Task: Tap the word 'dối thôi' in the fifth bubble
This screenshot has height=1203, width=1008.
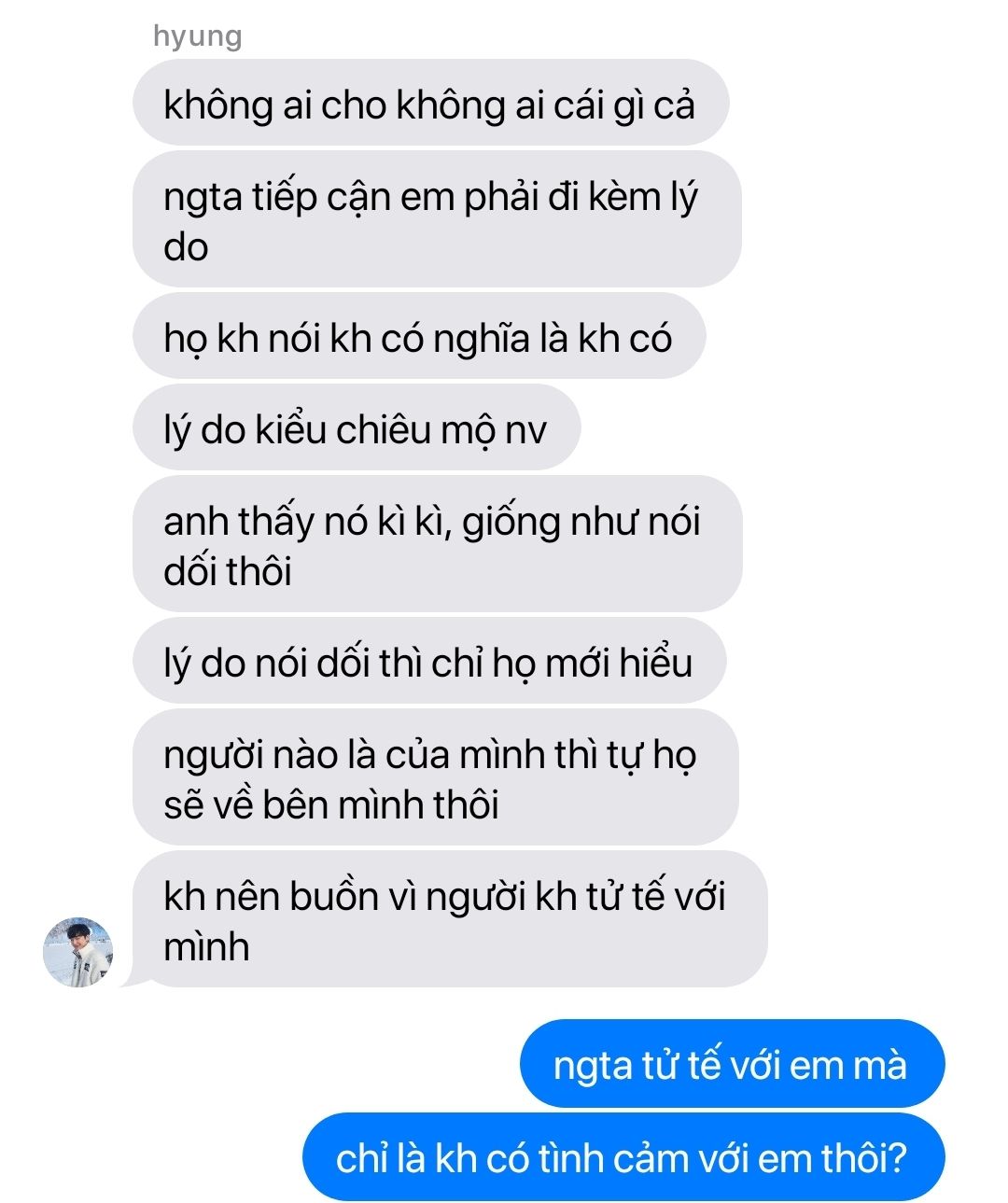Action: coord(228,570)
